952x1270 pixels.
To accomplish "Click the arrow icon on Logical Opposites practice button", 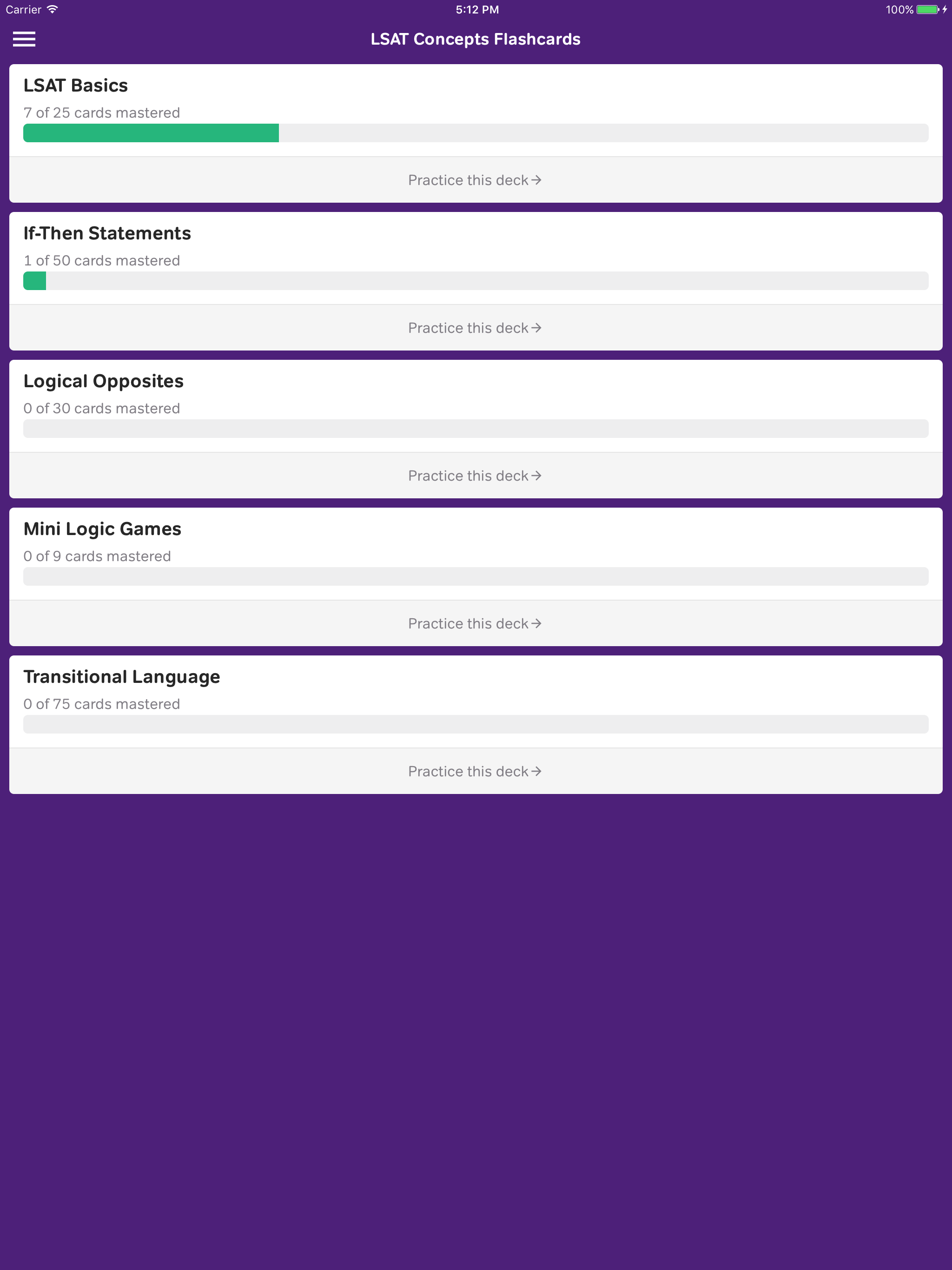I will 537,476.
